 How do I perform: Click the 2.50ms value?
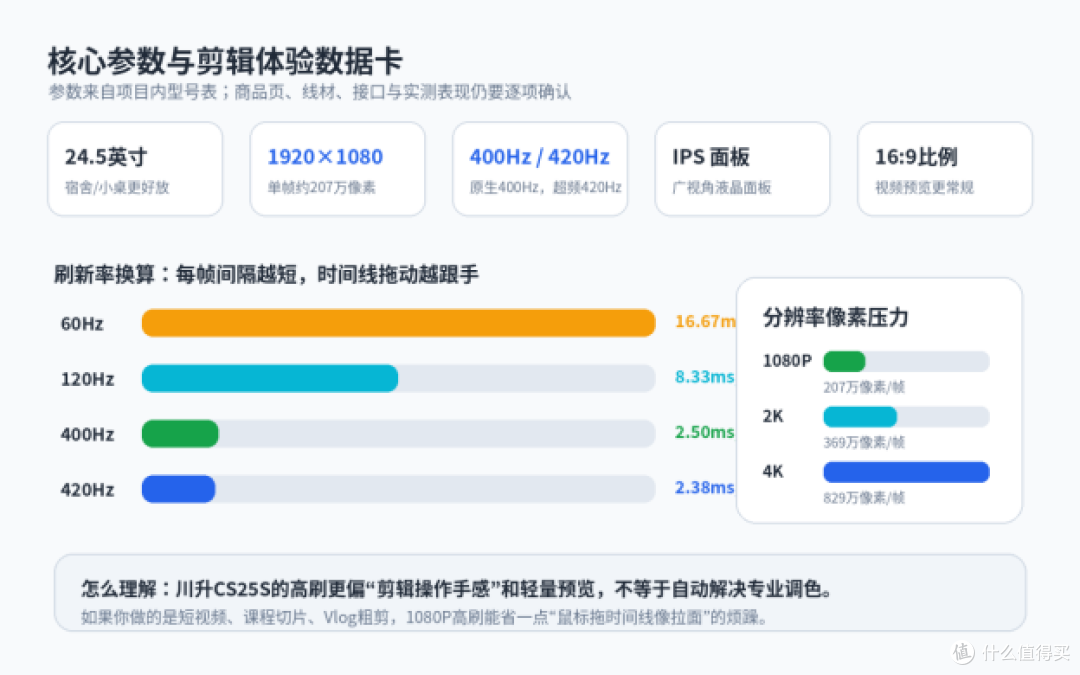[x=705, y=432]
